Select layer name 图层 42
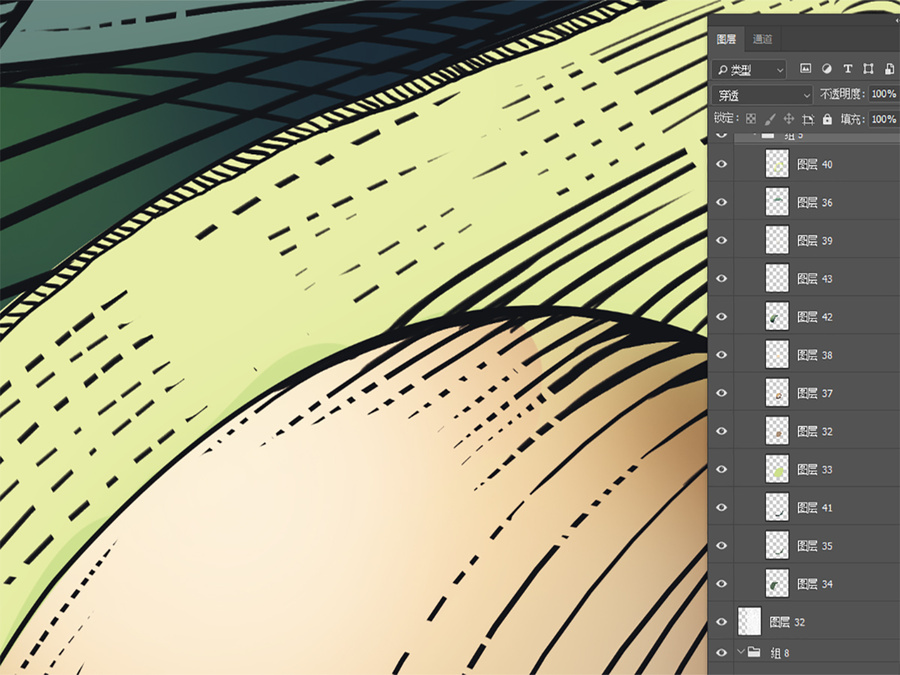This screenshot has height=675, width=900. 814,317
